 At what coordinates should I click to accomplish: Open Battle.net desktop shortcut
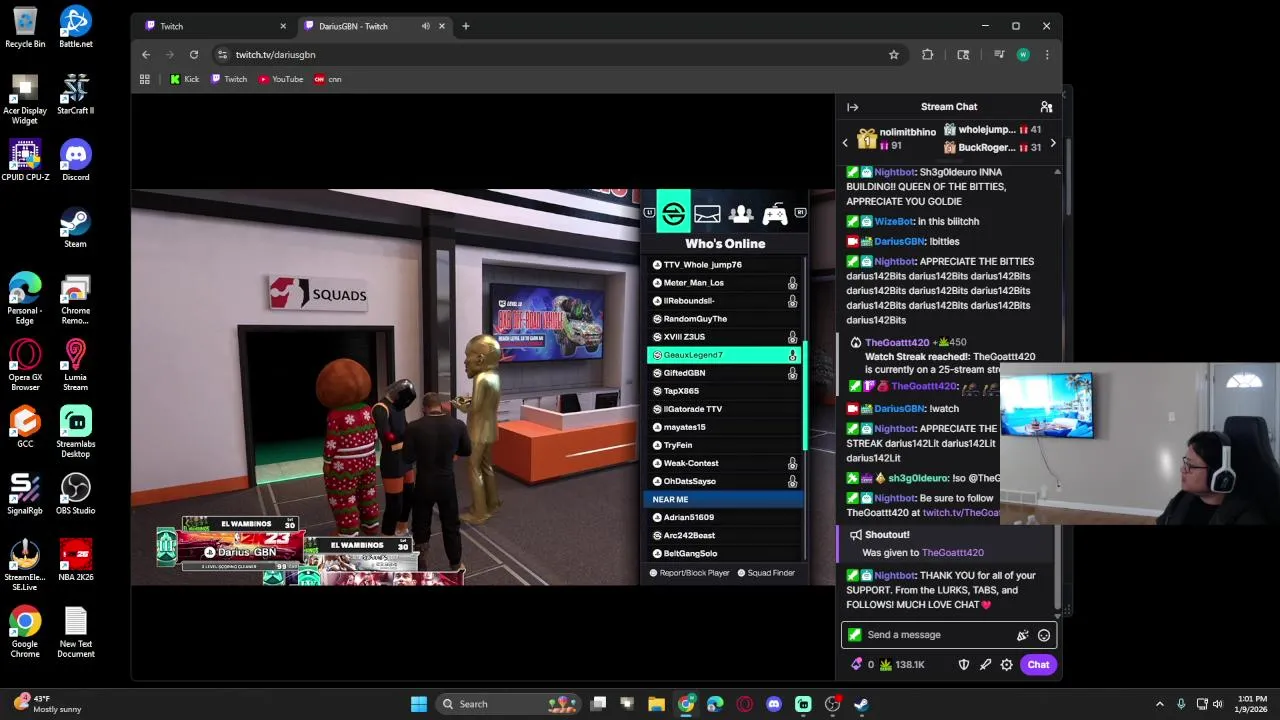pyautogui.click(x=76, y=27)
